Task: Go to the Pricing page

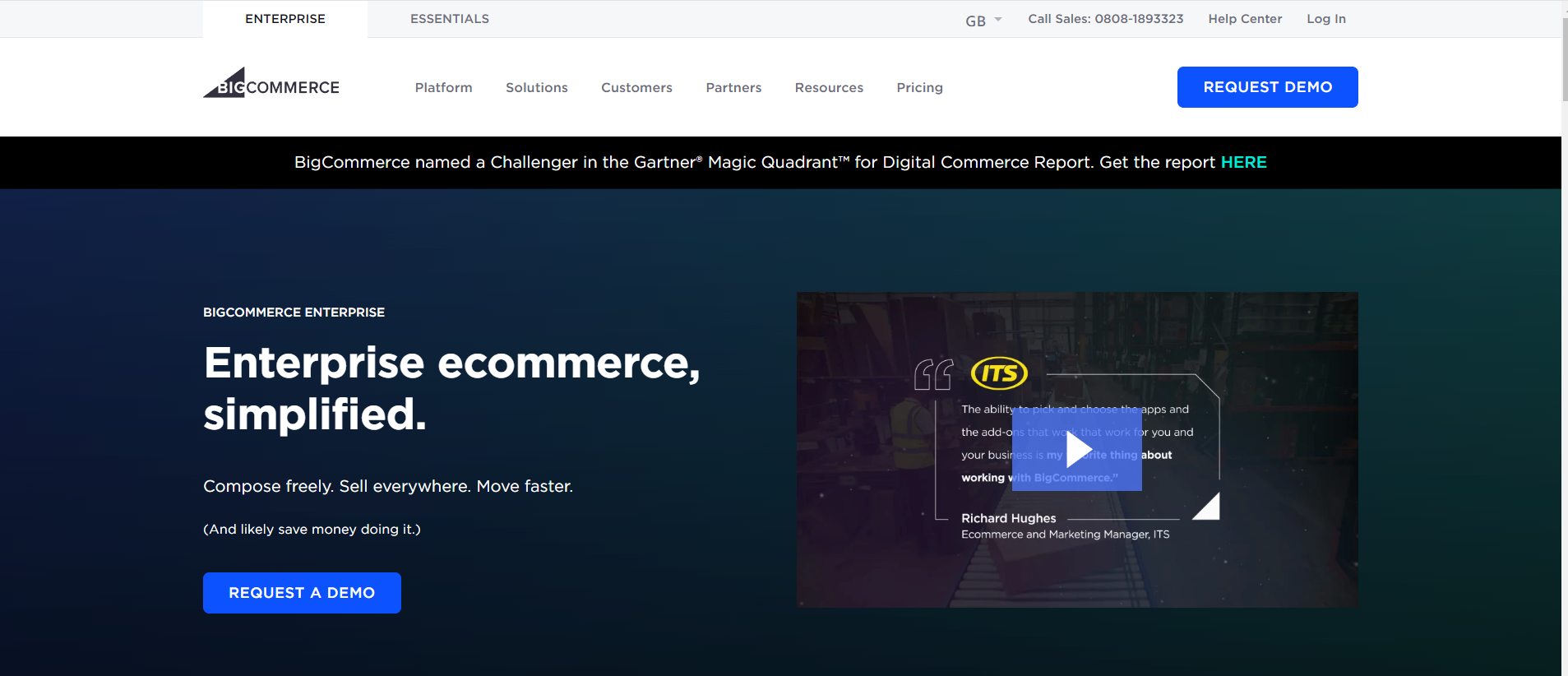Action: click(x=920, y=87)
